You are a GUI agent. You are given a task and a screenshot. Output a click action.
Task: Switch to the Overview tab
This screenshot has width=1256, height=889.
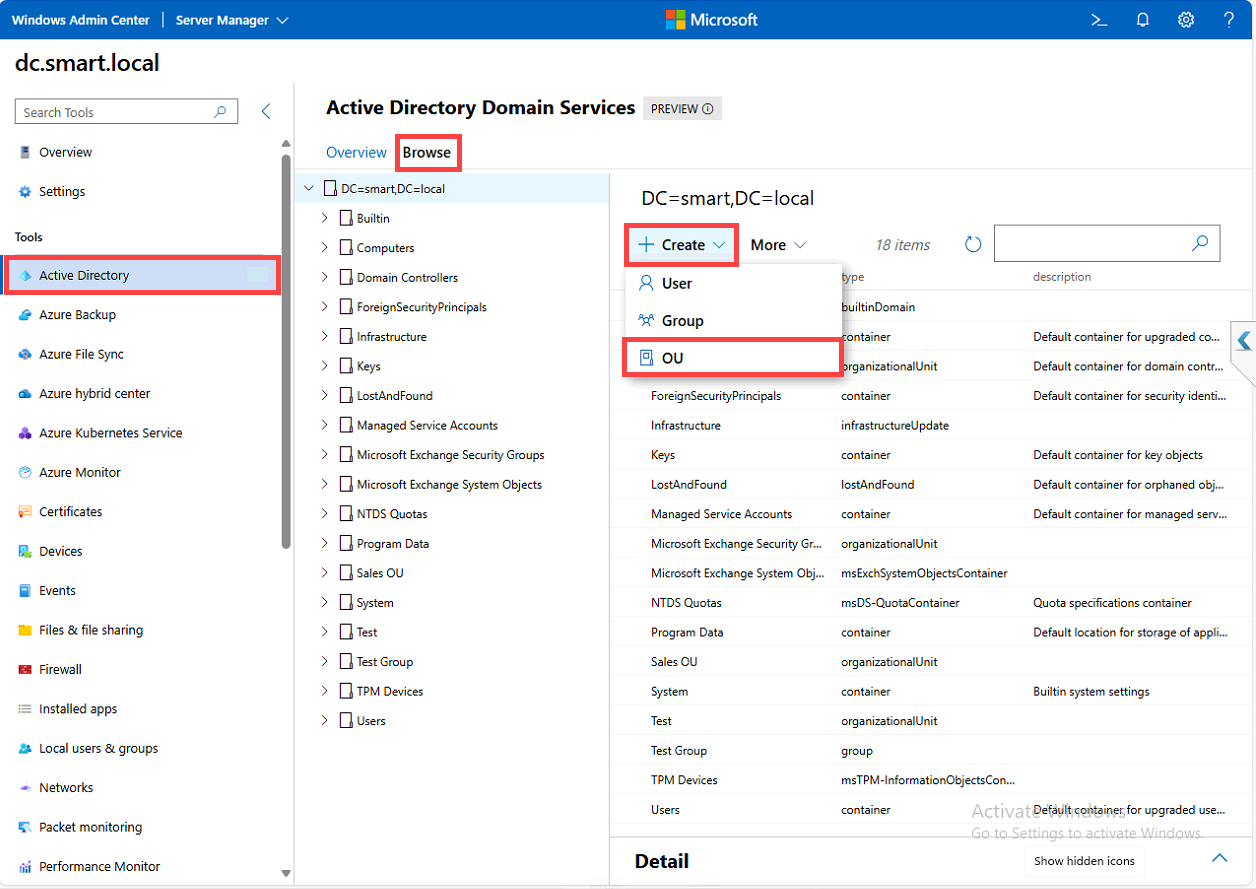(x=356, y=153)
